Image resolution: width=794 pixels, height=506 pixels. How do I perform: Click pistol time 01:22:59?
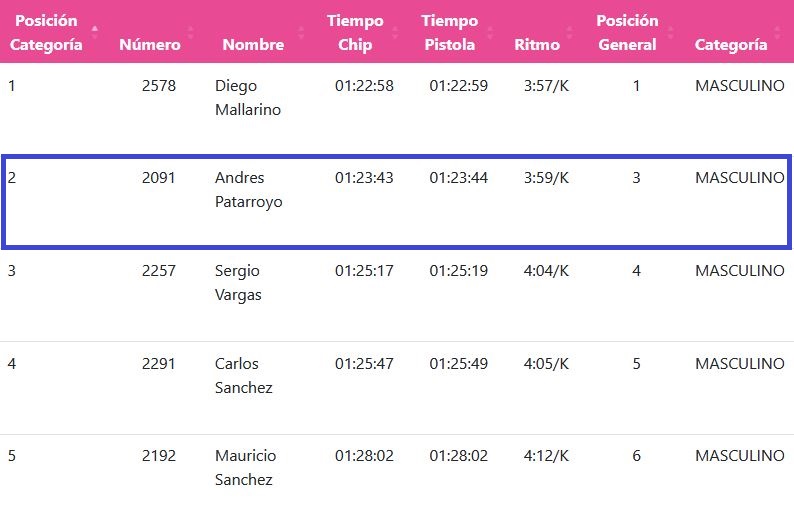pos(458,86)
